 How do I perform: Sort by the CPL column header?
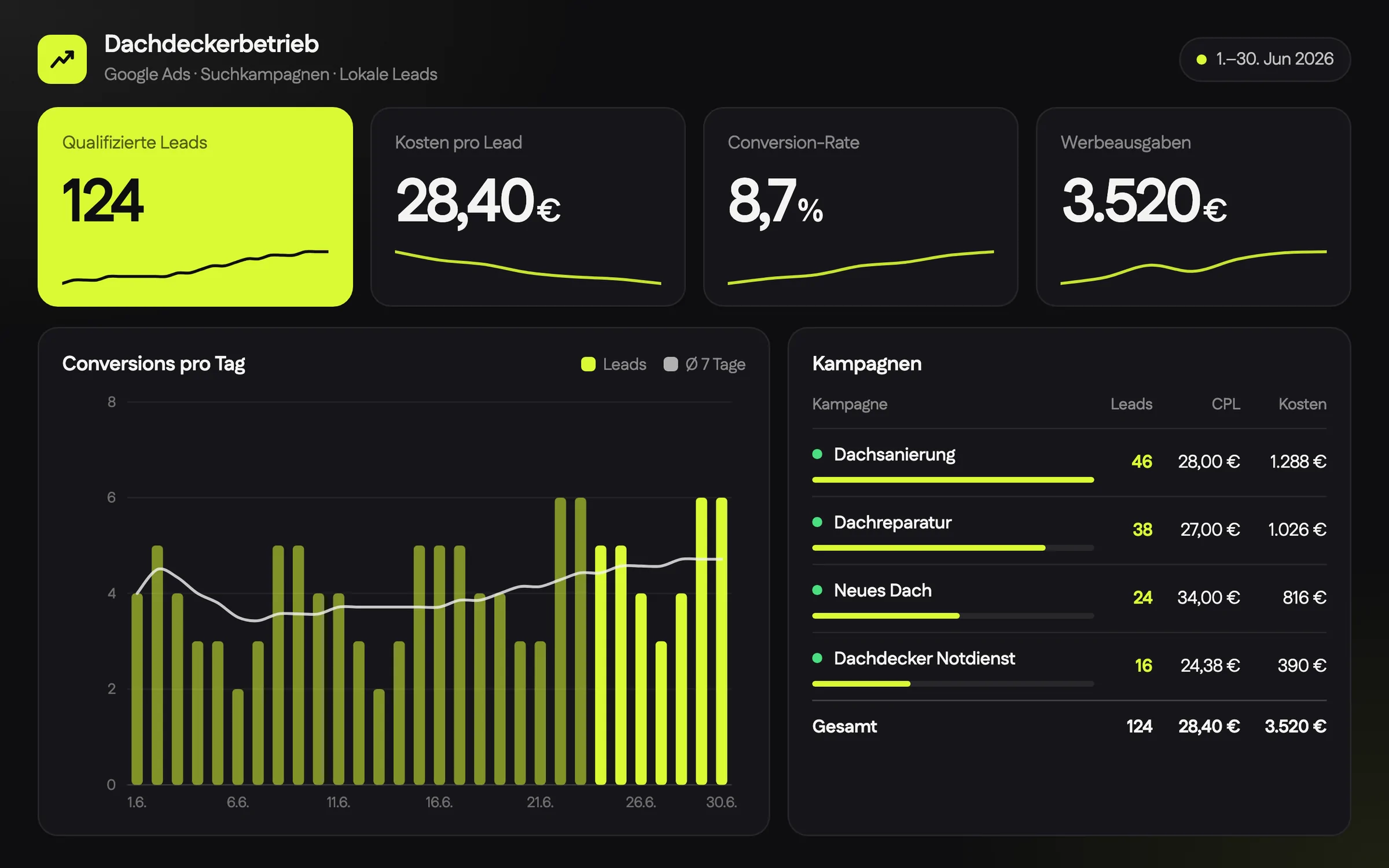pos(1226,404)
